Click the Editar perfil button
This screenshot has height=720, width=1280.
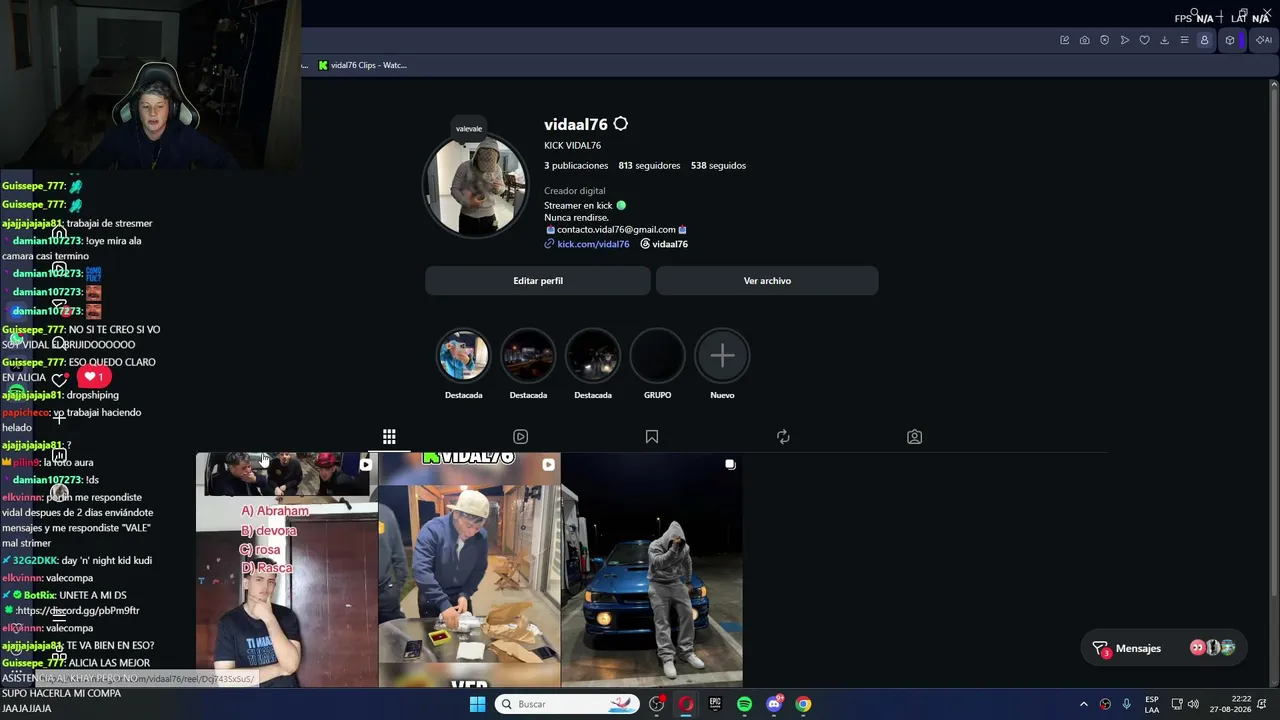pyautogui.click(x=538, y=281)
